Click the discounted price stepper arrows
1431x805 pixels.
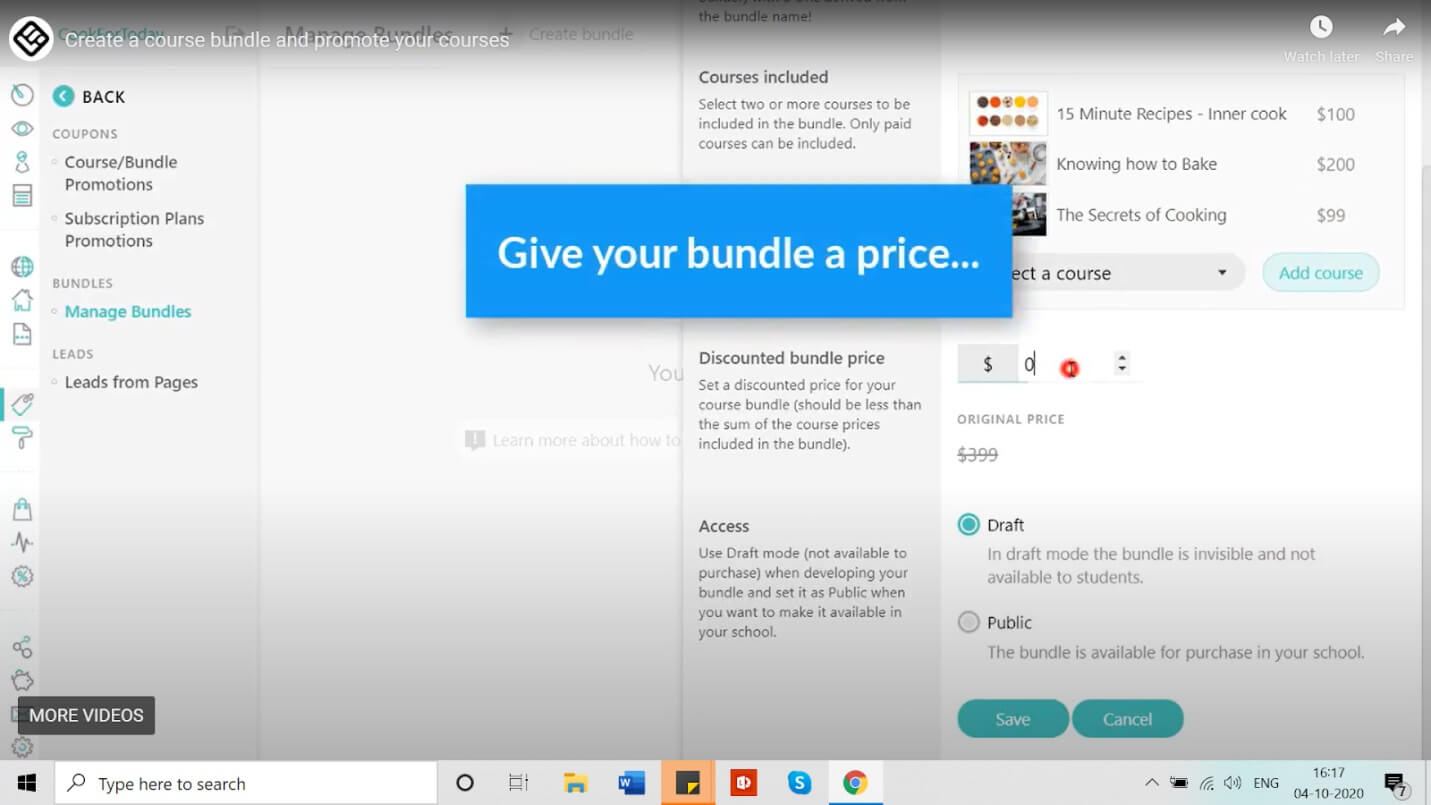coord(1122,364)
